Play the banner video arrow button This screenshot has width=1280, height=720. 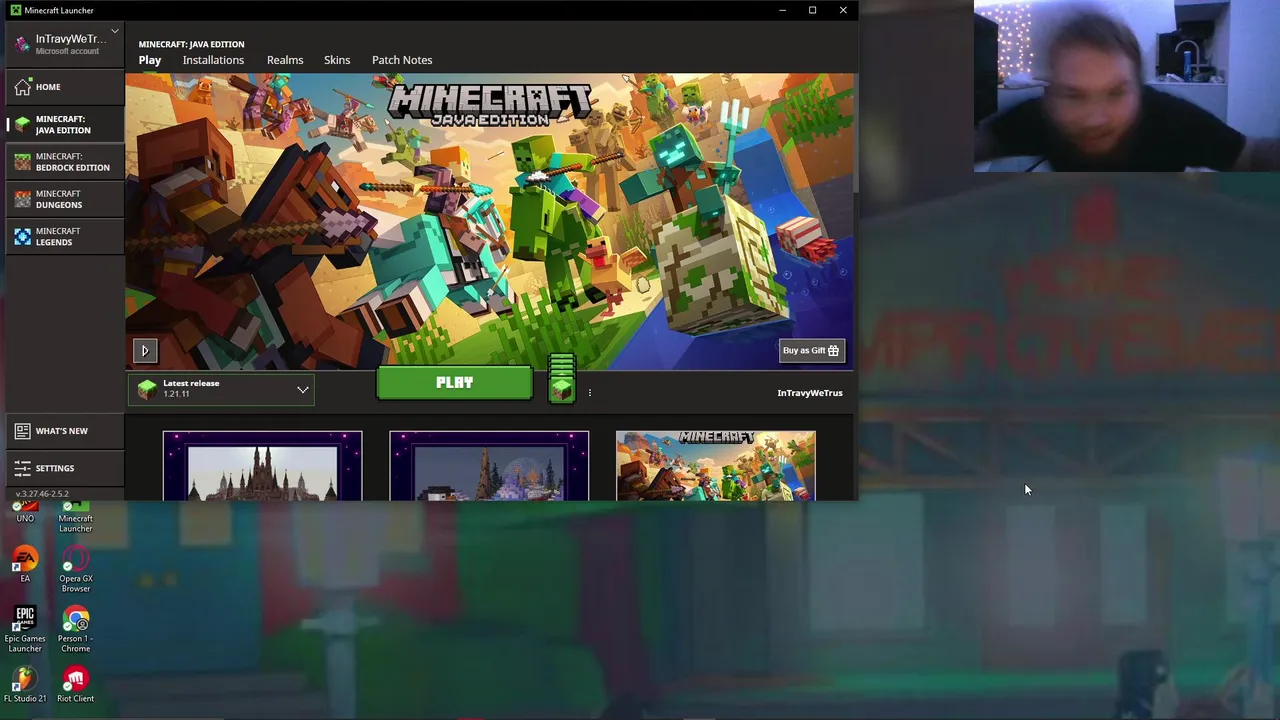(x=145, y=351)
